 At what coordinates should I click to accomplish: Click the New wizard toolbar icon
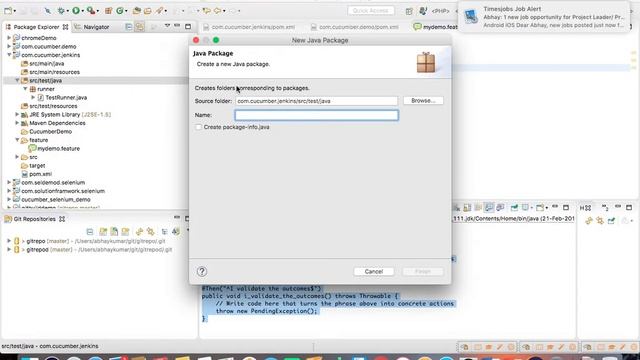[8, 11]
